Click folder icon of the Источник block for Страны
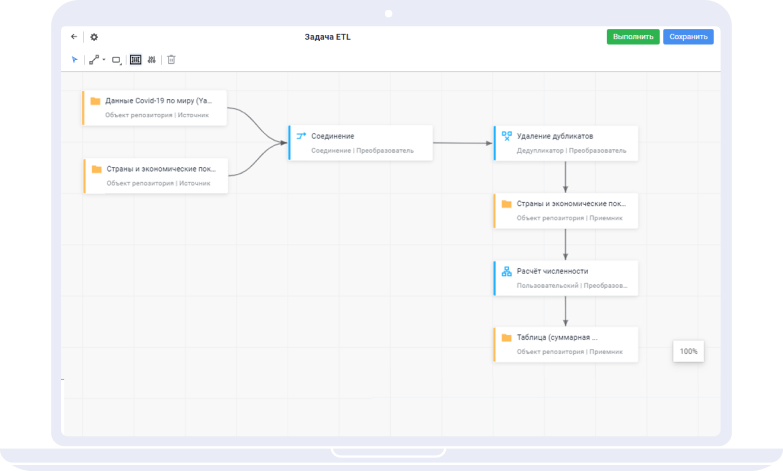Image resolution: width=783 pixels, height=471 pixels. coord(97,169)
